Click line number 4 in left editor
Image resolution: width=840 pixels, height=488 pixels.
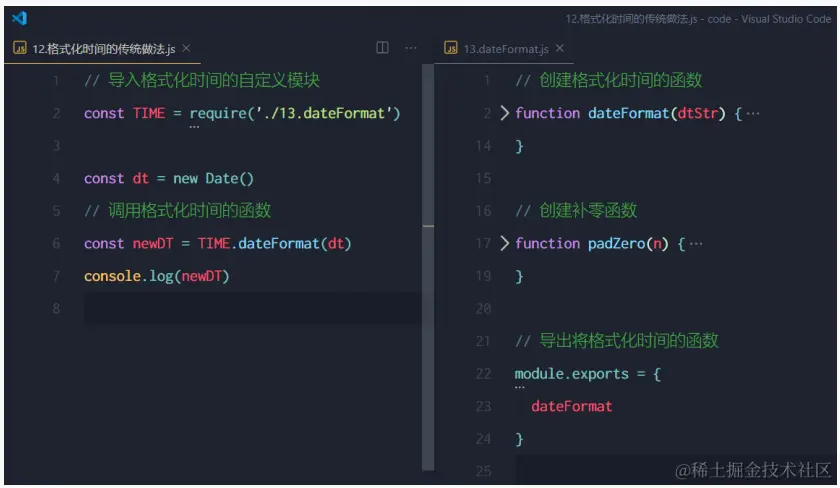tap(56, 178)
